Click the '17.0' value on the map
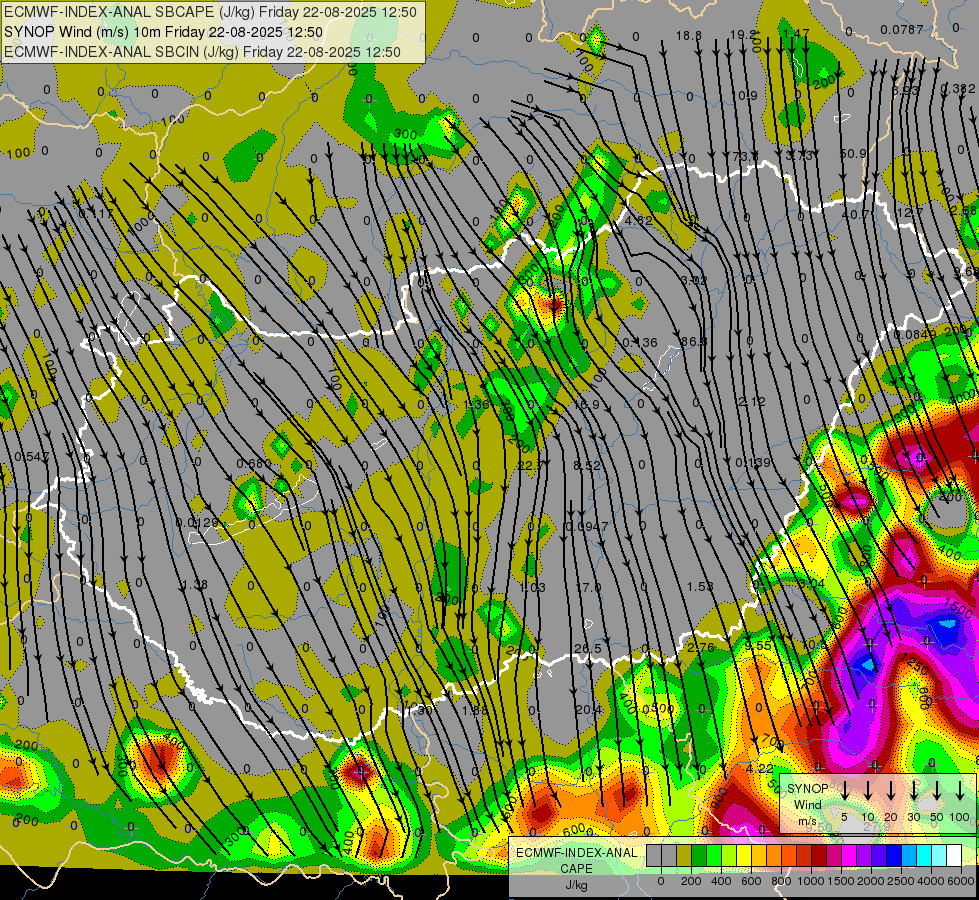Image resolution: width=979 pixels, height=900 pixels. click(x=588, y=587)
